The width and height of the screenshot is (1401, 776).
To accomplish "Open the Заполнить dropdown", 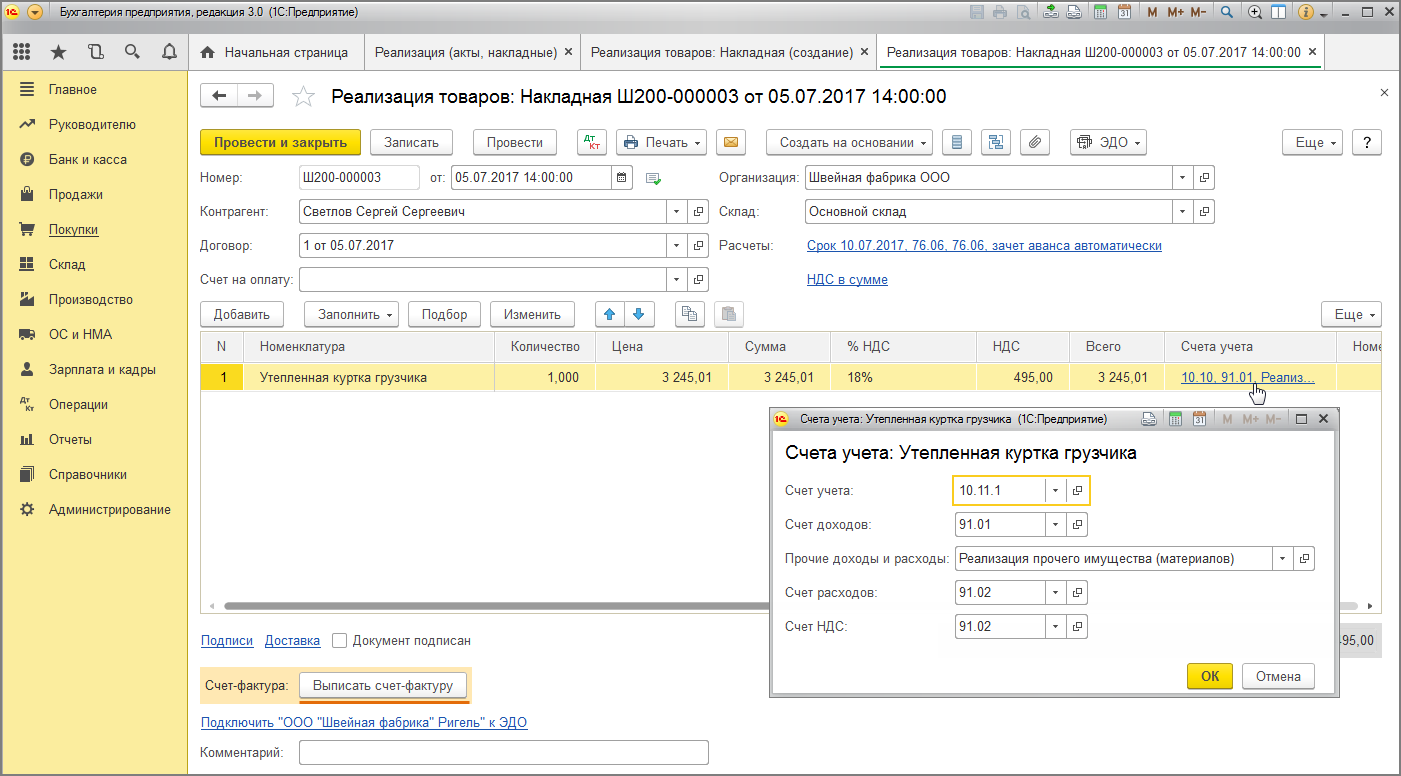I will tap(351, 314).
